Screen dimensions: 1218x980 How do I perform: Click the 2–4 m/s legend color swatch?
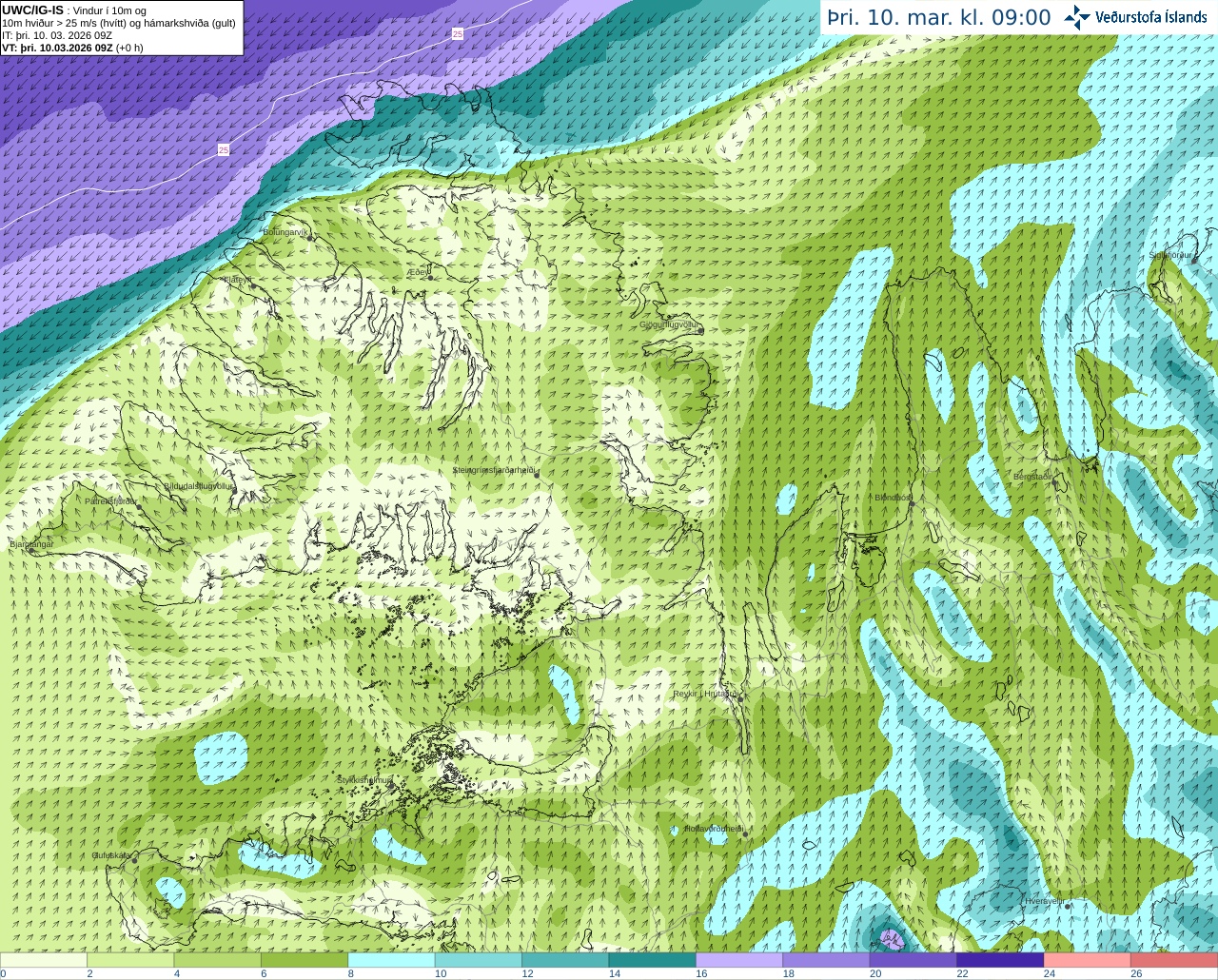(130, 960)
